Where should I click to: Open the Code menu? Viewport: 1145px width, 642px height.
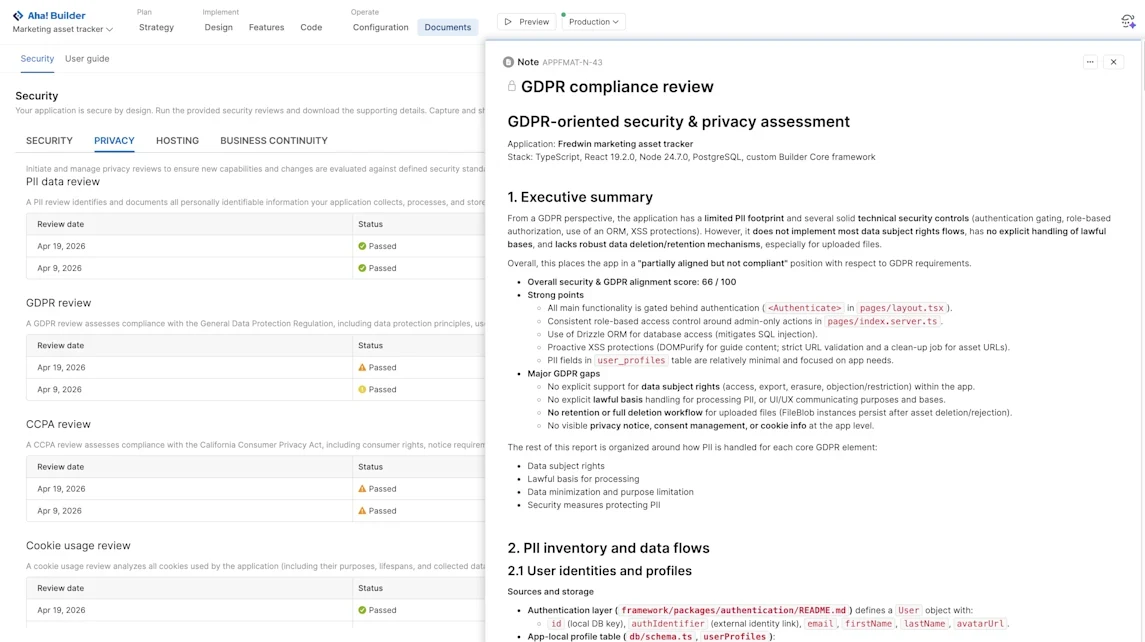[x=311, y=27]
